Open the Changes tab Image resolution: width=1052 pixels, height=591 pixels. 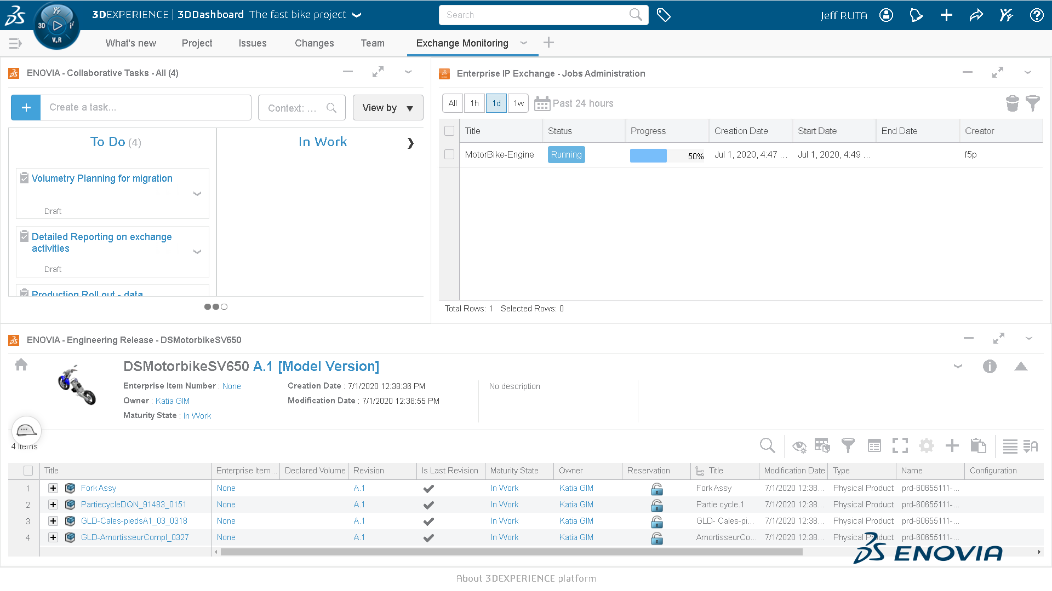pos(314,43)
